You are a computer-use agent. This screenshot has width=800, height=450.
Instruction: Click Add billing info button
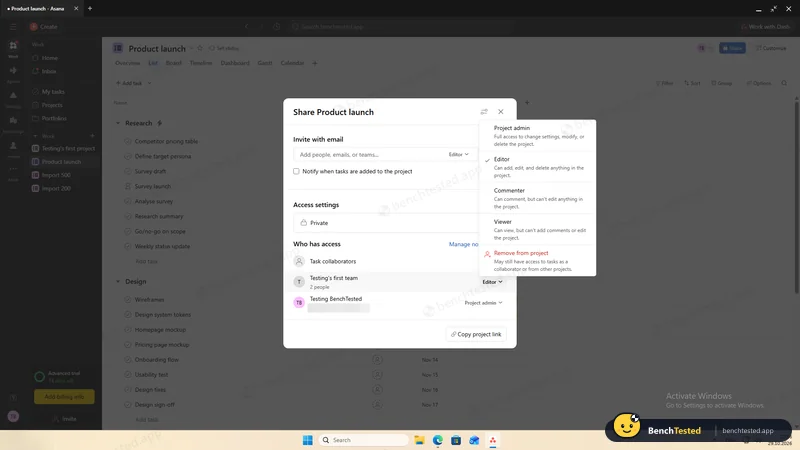pyautogui.click(x=64, y=397)
